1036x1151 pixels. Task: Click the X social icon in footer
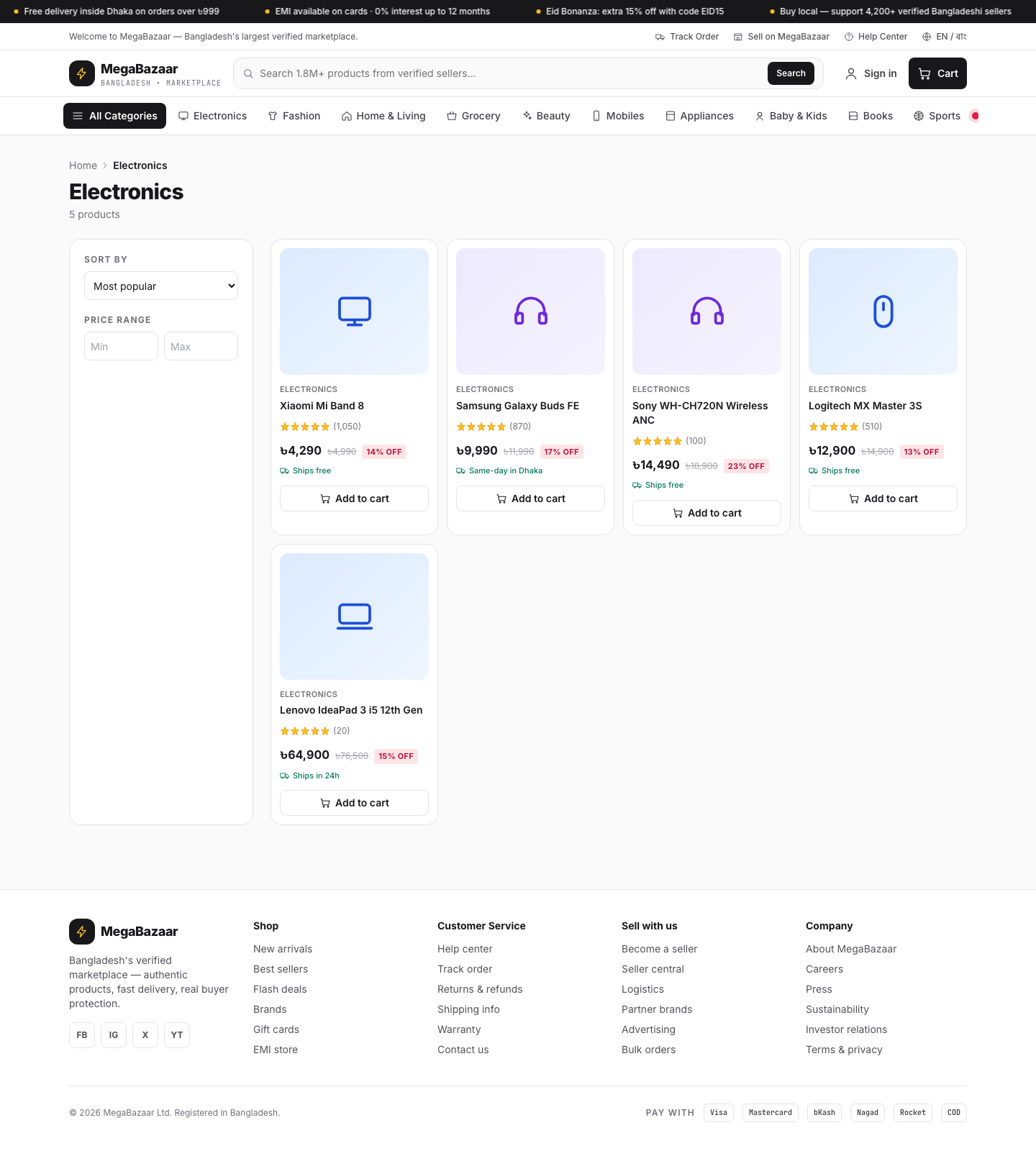tap(145, 1035)
